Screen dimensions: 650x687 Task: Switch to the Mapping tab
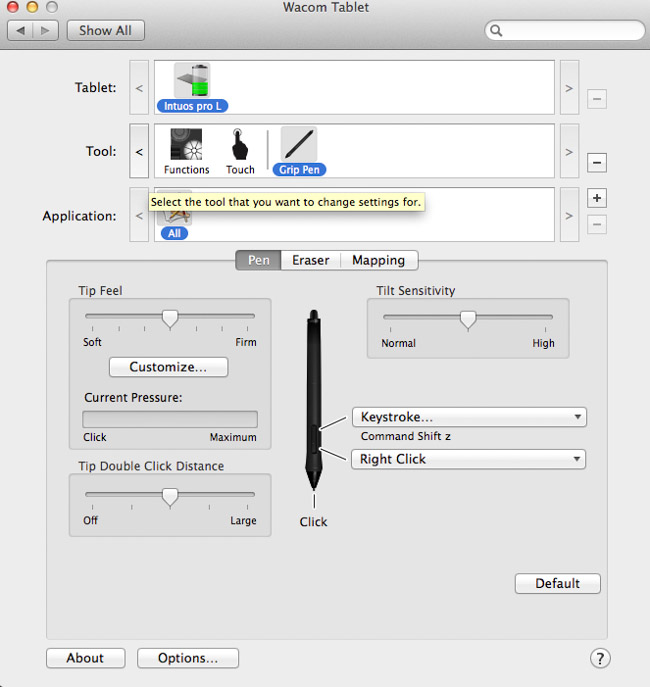(x=379, y=260)
